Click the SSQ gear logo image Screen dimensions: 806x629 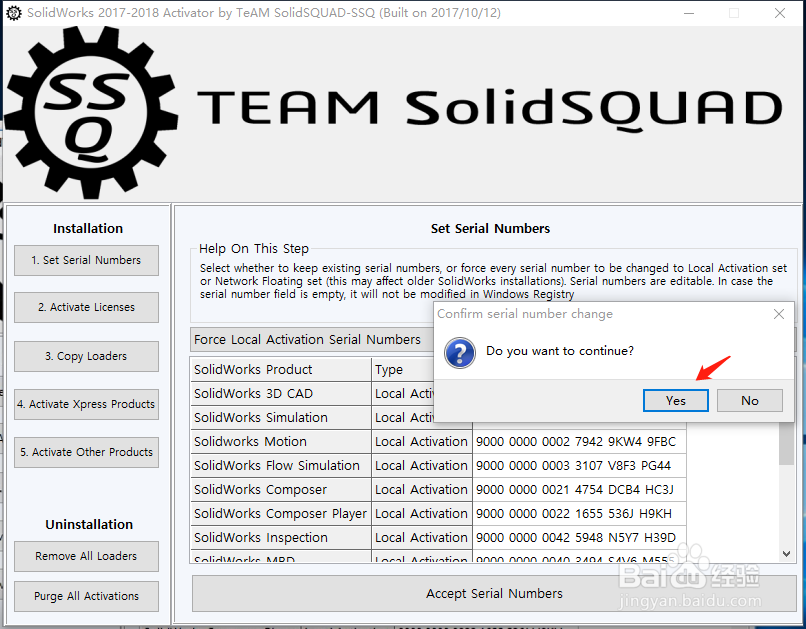[91, 113]
